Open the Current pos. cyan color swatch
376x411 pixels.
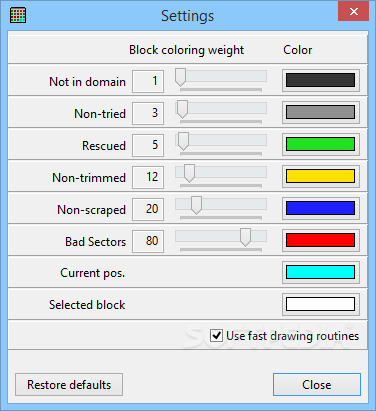320,272
